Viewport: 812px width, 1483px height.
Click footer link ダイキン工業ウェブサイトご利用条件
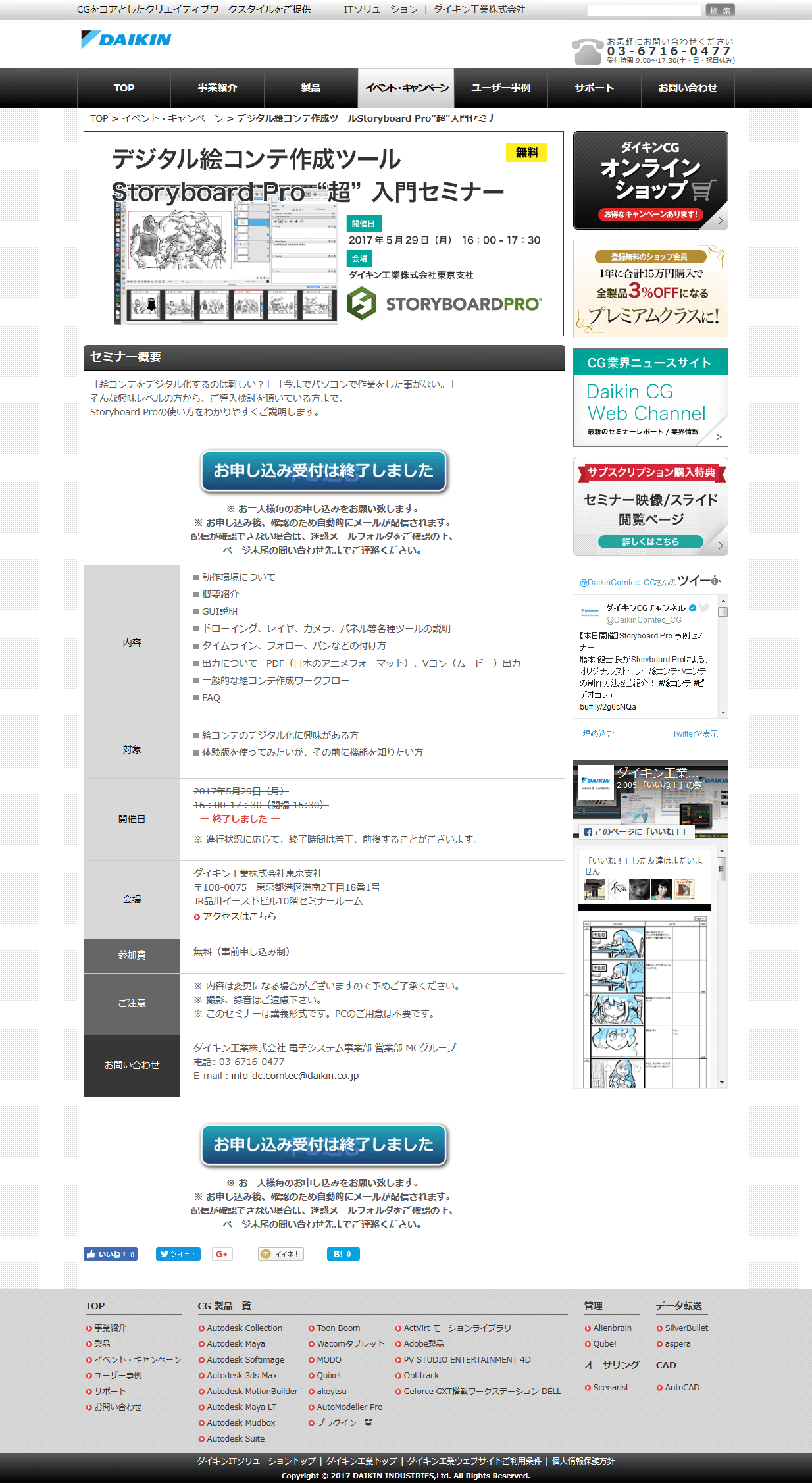[x=474, y=1461]
